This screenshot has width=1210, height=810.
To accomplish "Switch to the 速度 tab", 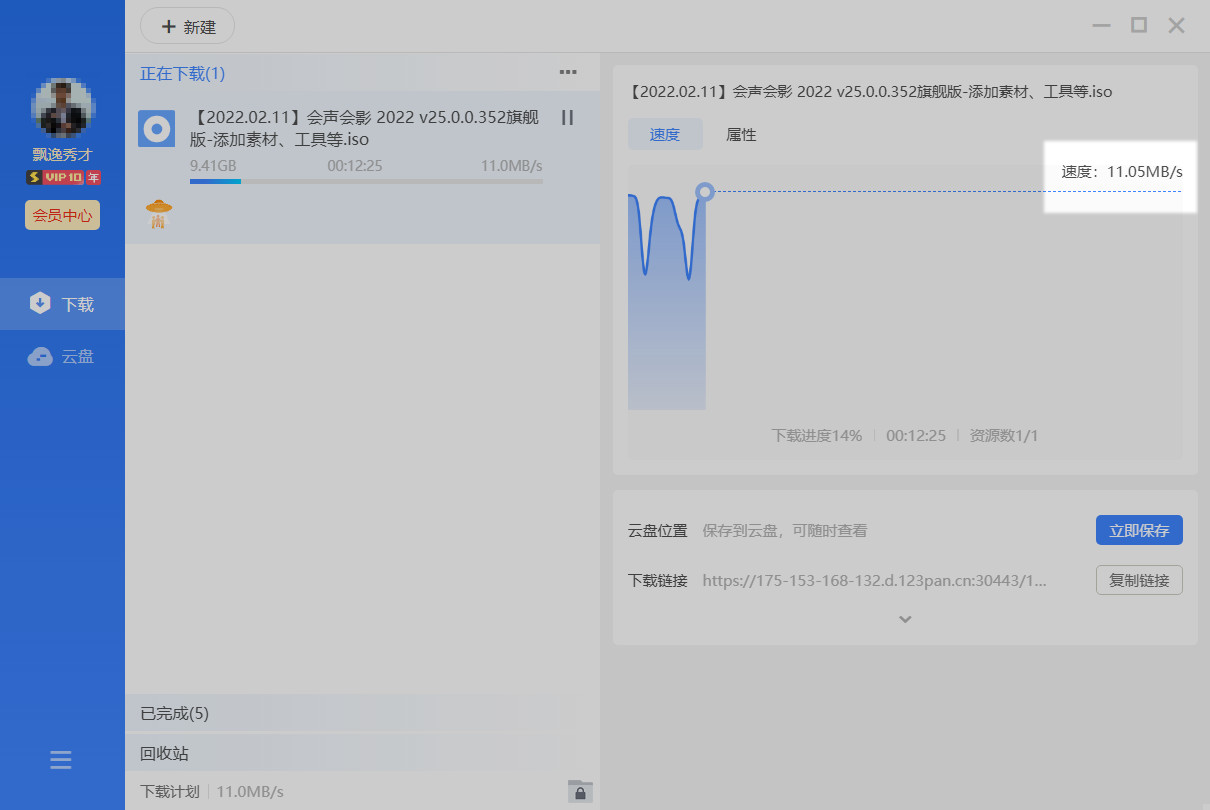I will 665,135.
